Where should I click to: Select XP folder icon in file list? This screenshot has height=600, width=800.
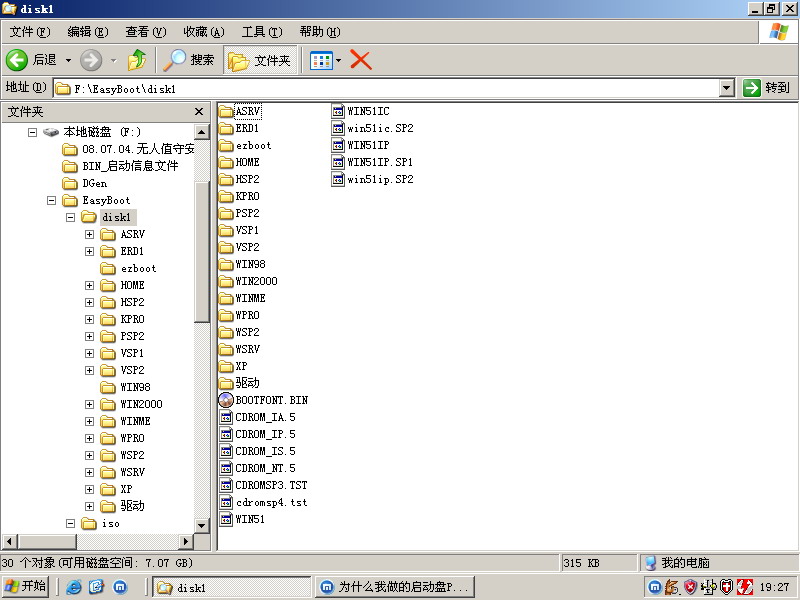(x=226, y=366)
